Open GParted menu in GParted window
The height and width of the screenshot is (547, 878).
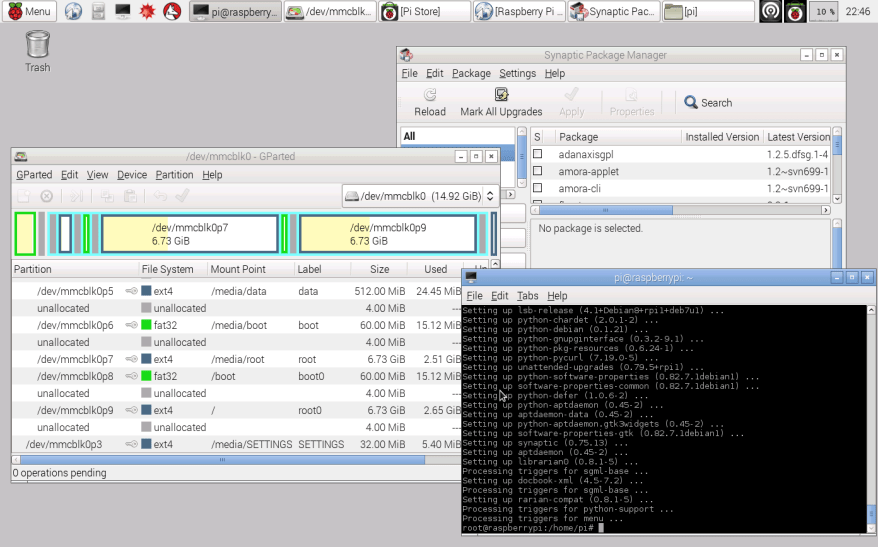coord(34,175)
